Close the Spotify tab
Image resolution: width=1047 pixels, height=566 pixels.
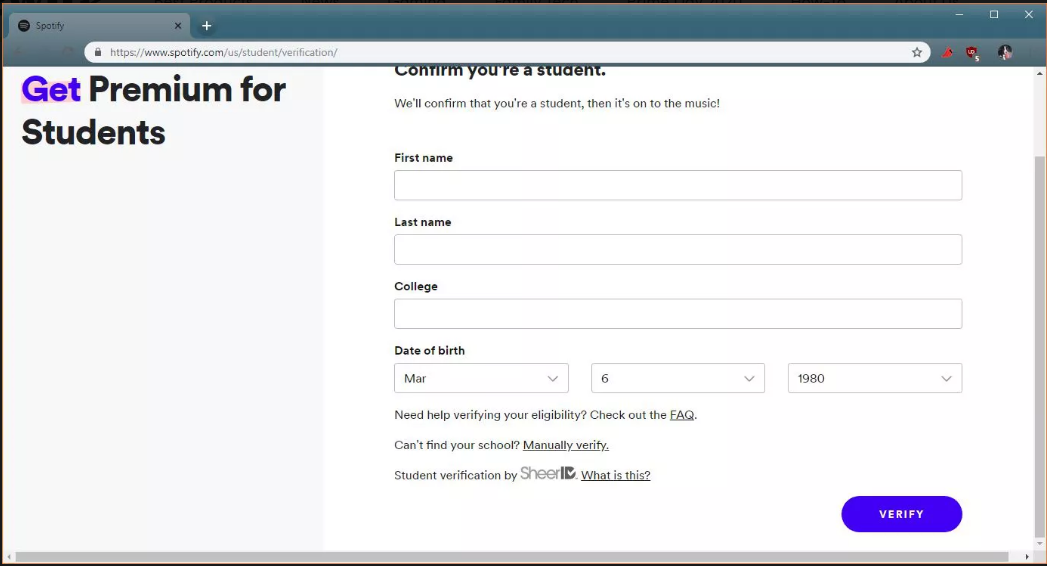click(x=178, y=25)
